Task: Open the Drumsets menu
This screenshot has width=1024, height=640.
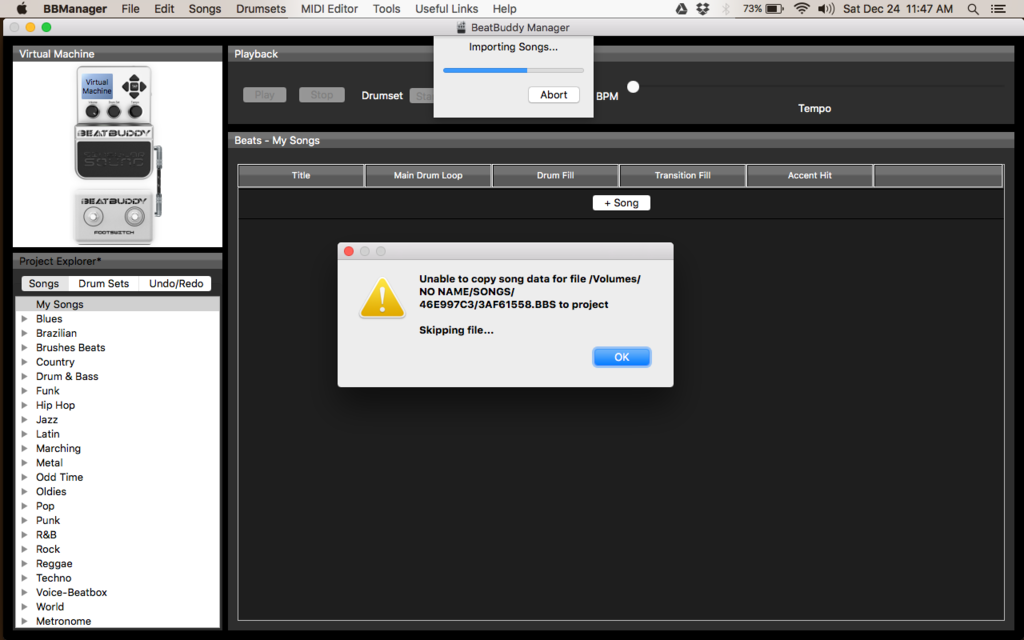Action: pyautogui.click(x=261, y=8)
